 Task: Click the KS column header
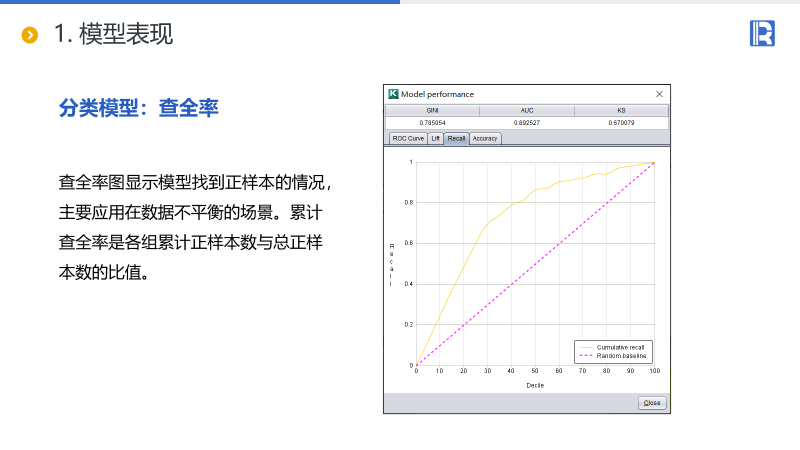pos(621,110)
